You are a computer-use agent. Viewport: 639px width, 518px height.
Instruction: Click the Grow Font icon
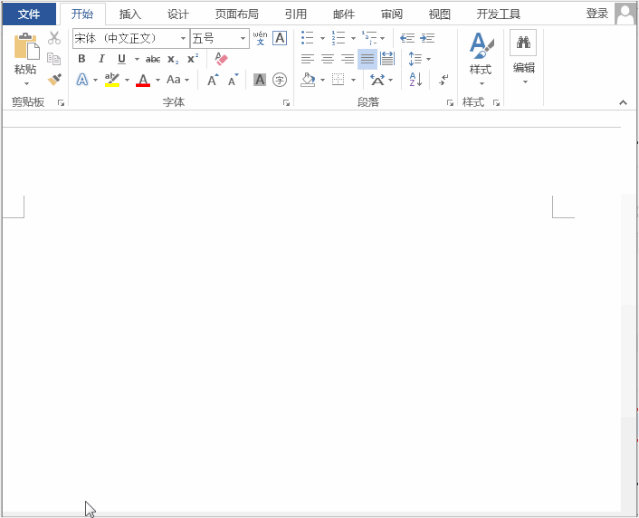pos(213,79)
